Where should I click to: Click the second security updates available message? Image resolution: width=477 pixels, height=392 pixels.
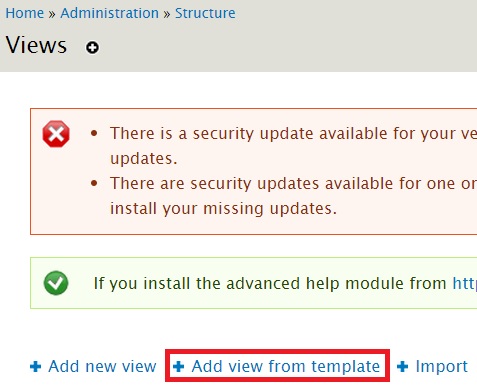pos(293,196)
